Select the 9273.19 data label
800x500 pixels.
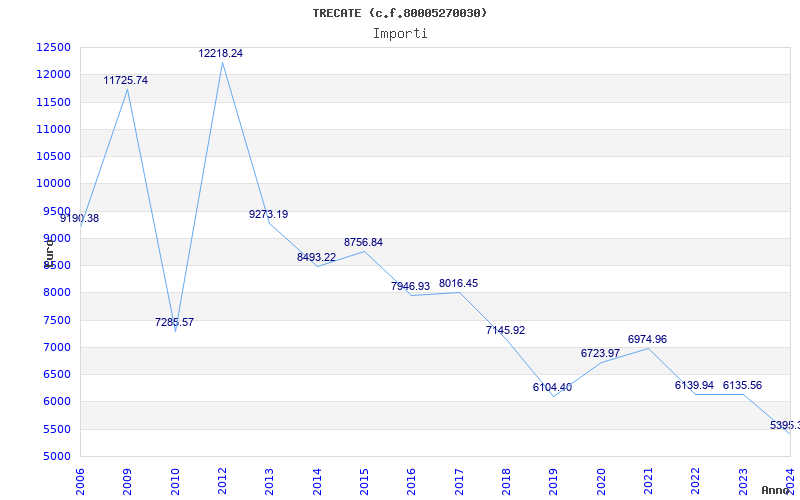tap(268, 214)
